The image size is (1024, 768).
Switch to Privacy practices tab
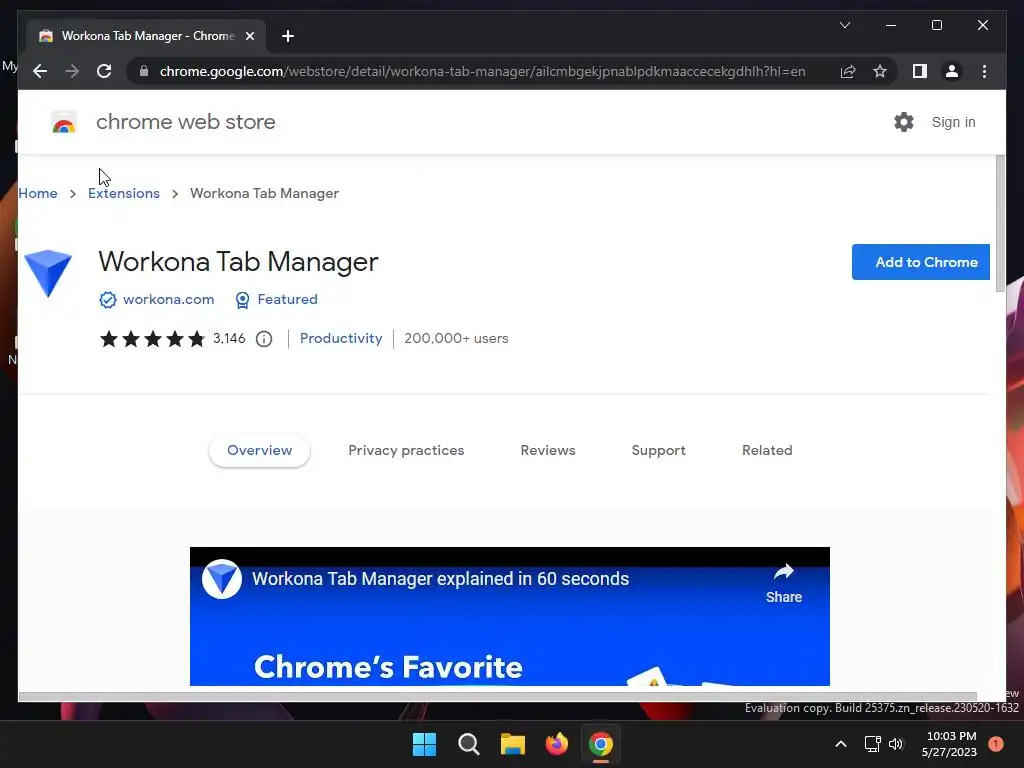coord(406,451)
